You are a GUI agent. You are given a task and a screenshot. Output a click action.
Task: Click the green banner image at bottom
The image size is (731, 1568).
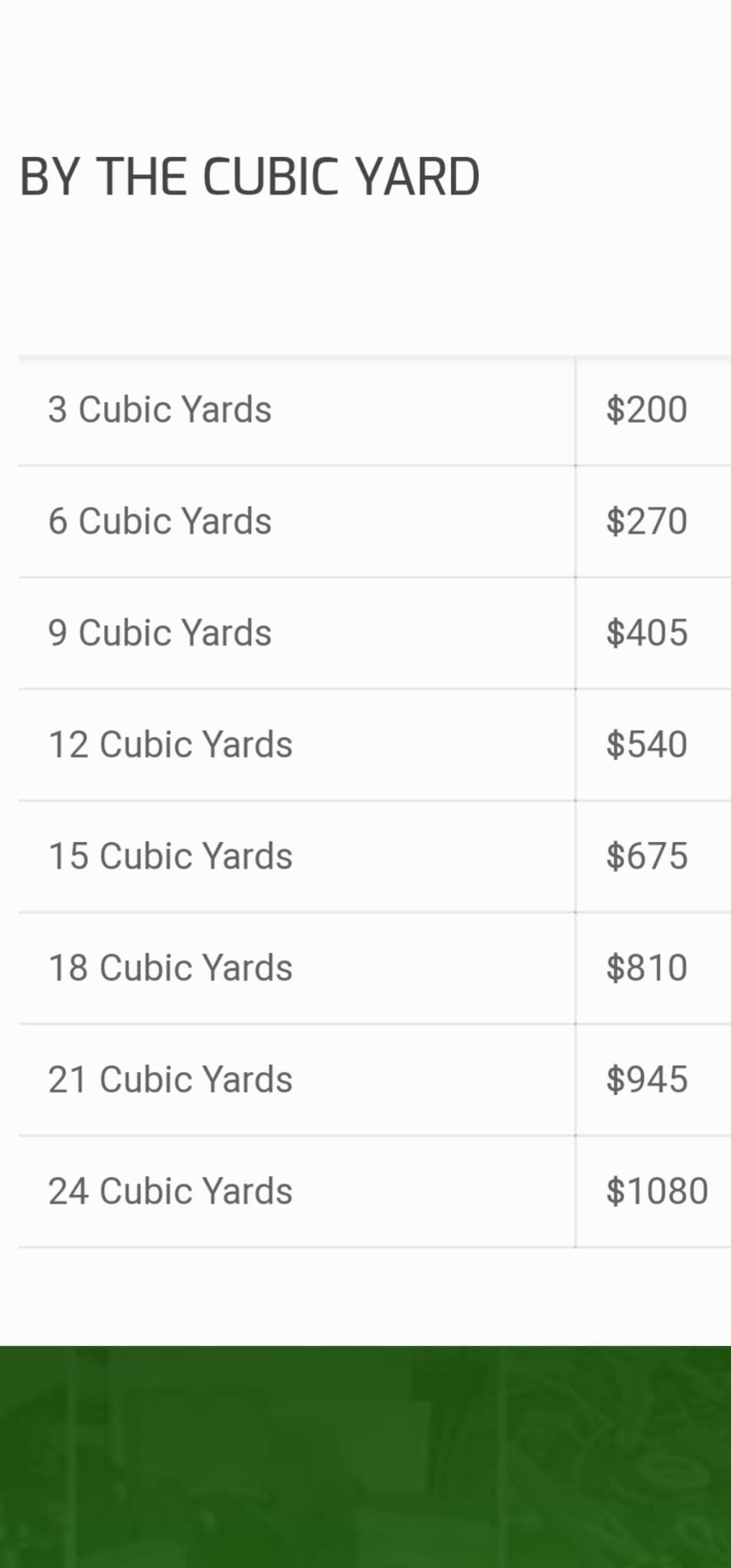pyautogui.click(x=365, y=1456)
